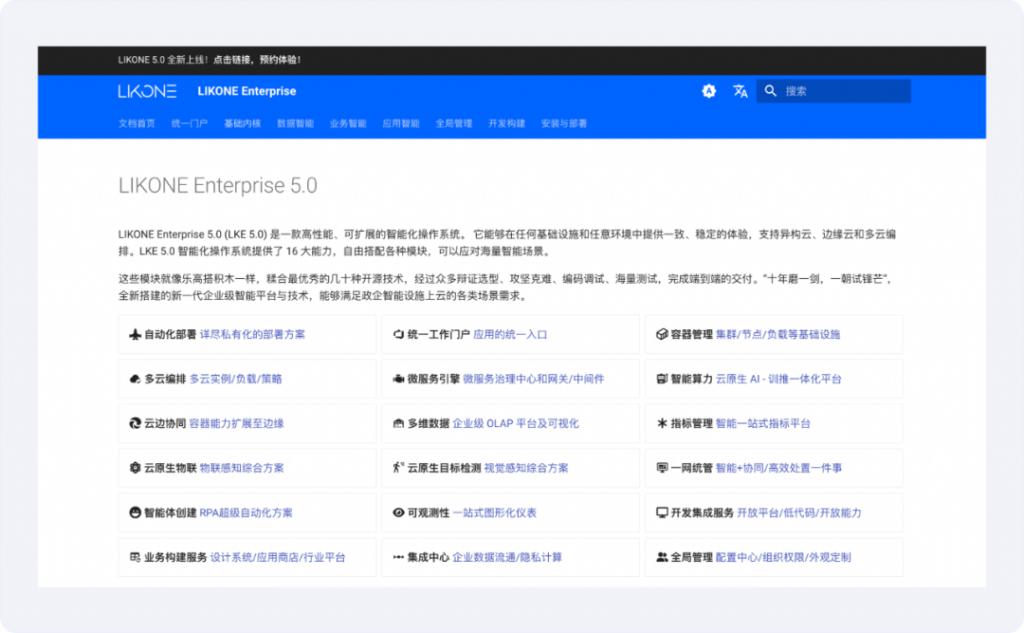This screenshot has height=633, width=1024.
Task: Select the 基础内核 tab
Action: click(x=242, y=123)
